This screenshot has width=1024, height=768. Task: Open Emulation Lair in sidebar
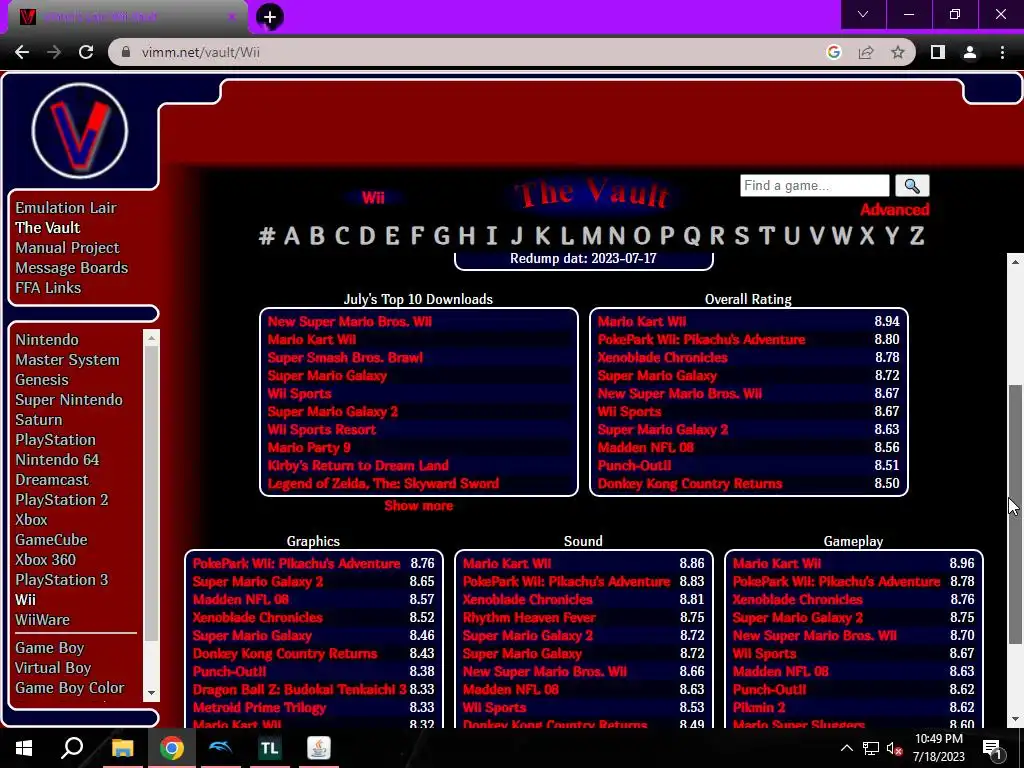tap(66, 208)
